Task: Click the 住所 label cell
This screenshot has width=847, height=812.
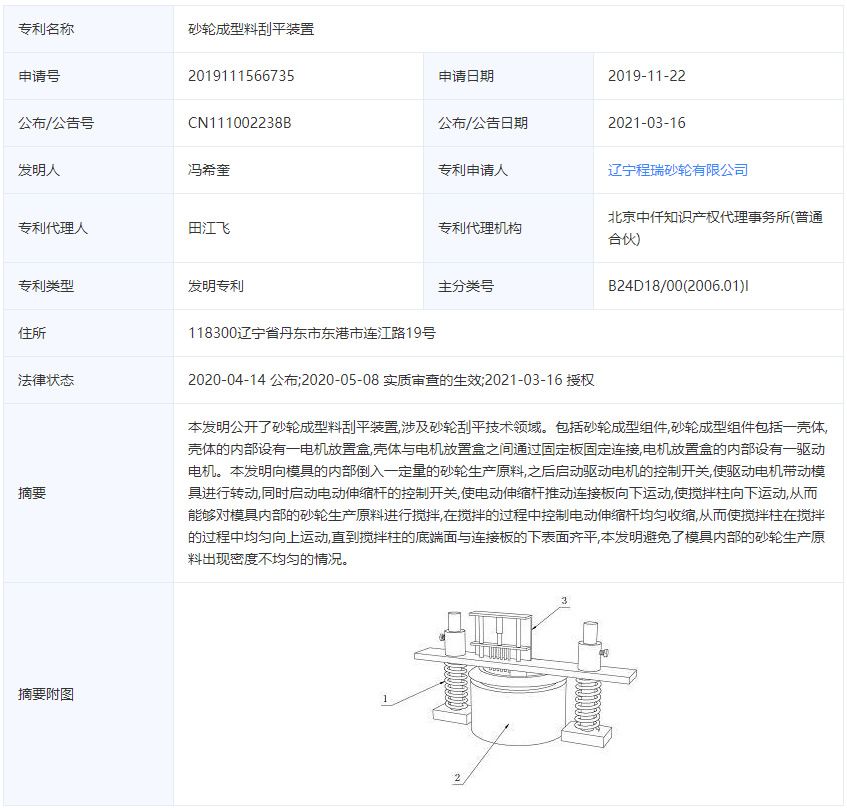Action: [x=89, y=333]
